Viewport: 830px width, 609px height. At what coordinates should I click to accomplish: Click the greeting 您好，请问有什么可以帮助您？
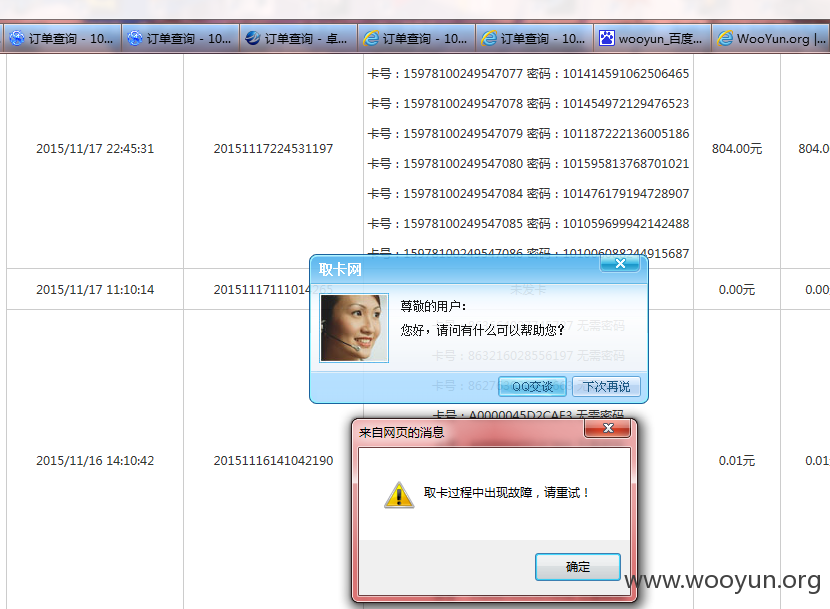(x=482, y=330)
